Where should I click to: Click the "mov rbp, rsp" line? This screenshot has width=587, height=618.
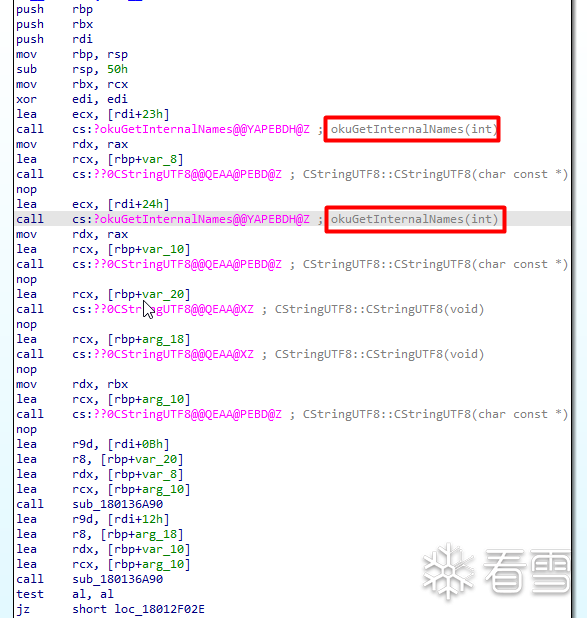(72, 54)
